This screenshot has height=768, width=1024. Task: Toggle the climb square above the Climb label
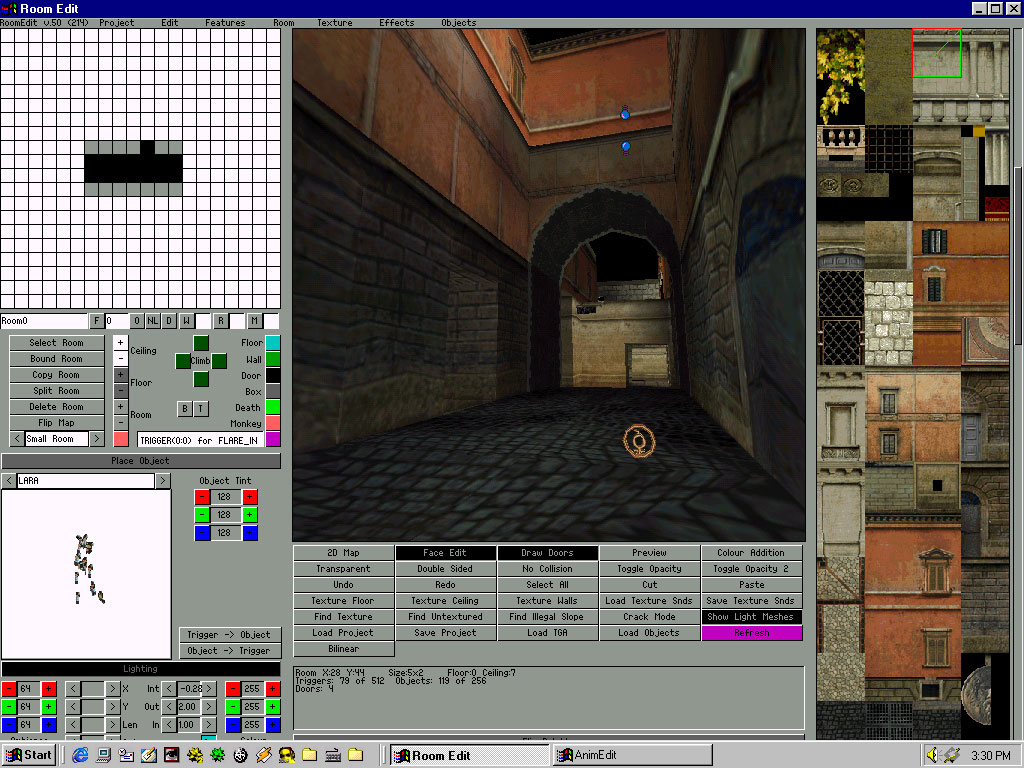pyautogui.click(x=201, y=343)
